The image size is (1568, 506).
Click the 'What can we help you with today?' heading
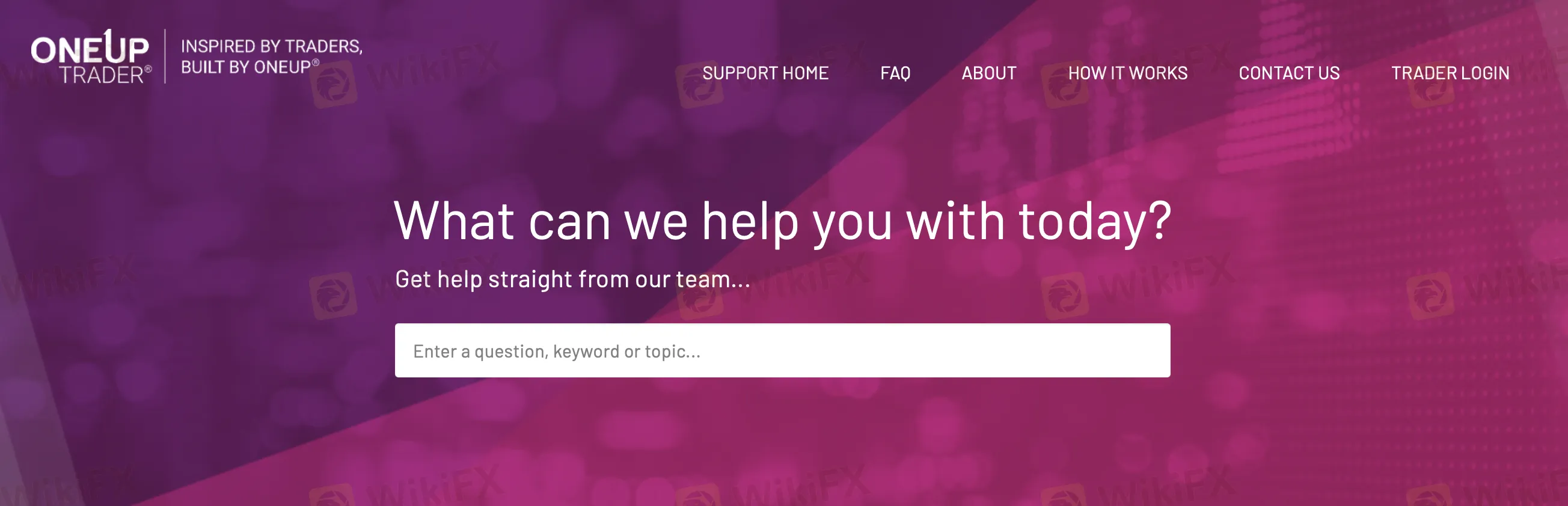coord(782,221)
